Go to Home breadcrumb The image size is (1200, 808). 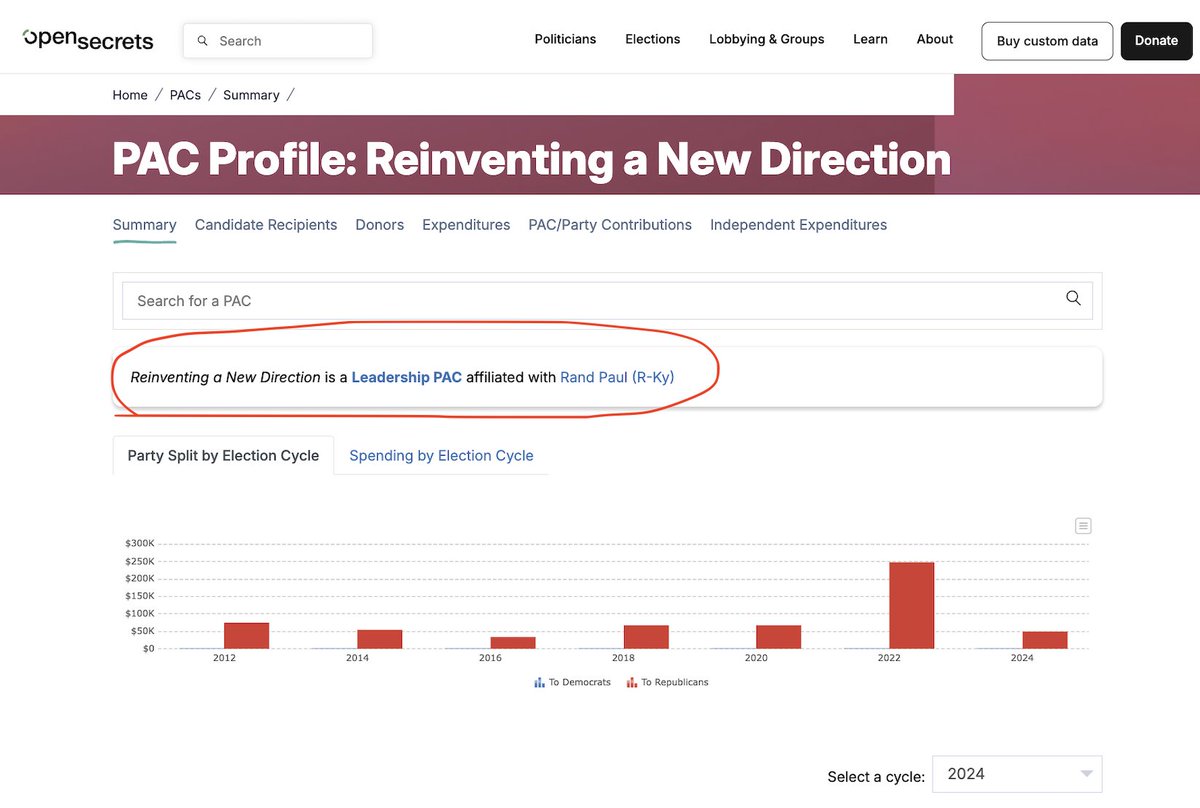tap(130, 95)
